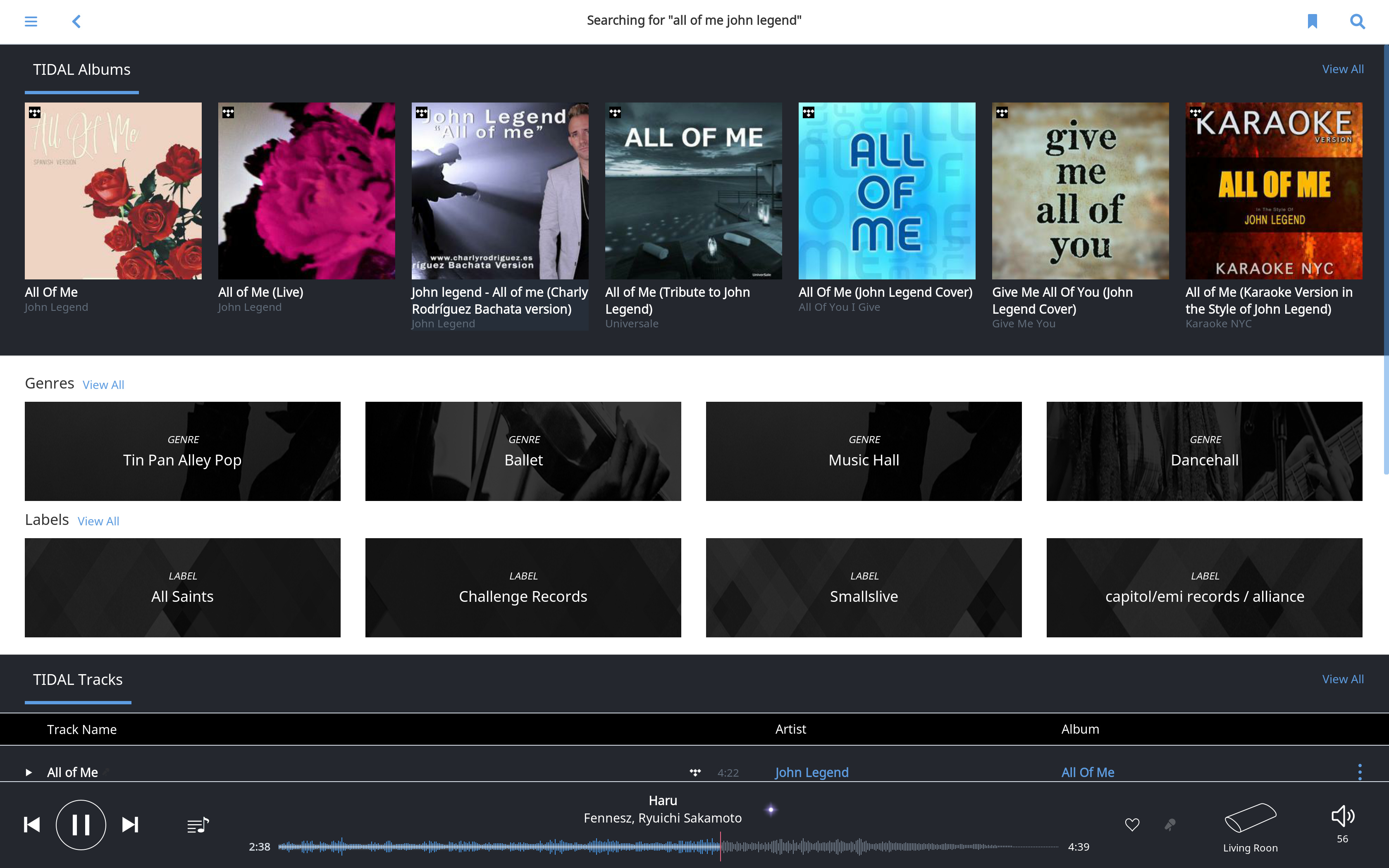Open All Saints label tile
1389x868 pixels.
[x=183, y=588]
